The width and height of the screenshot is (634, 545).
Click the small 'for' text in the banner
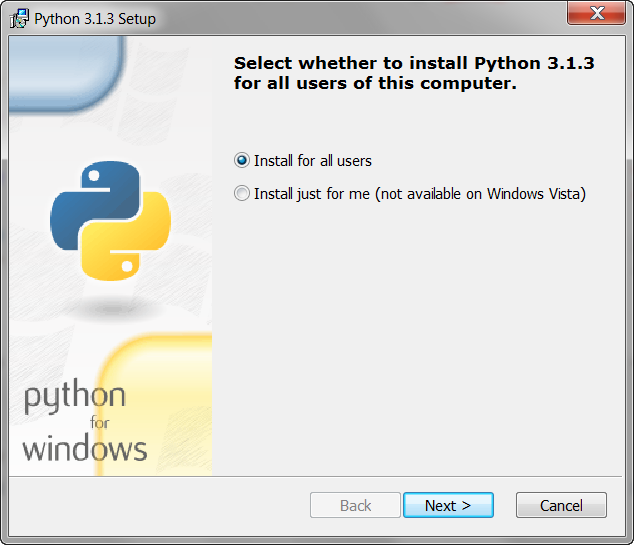click(x=100, y=423)
